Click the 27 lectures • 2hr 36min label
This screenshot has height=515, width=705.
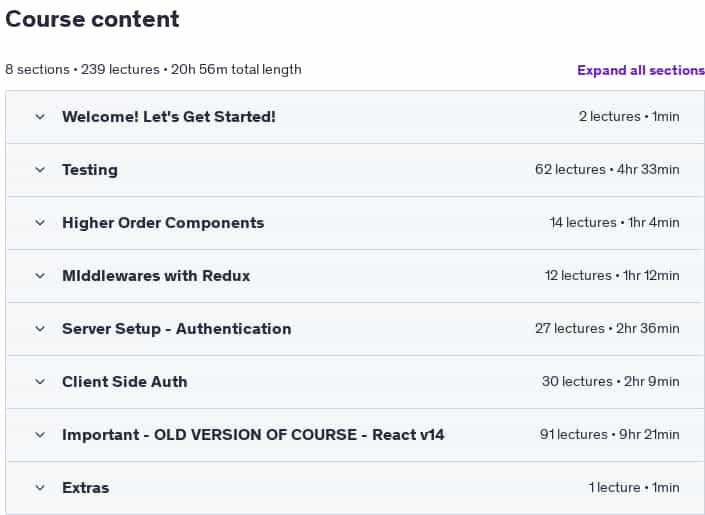click(x=607, y=328)
